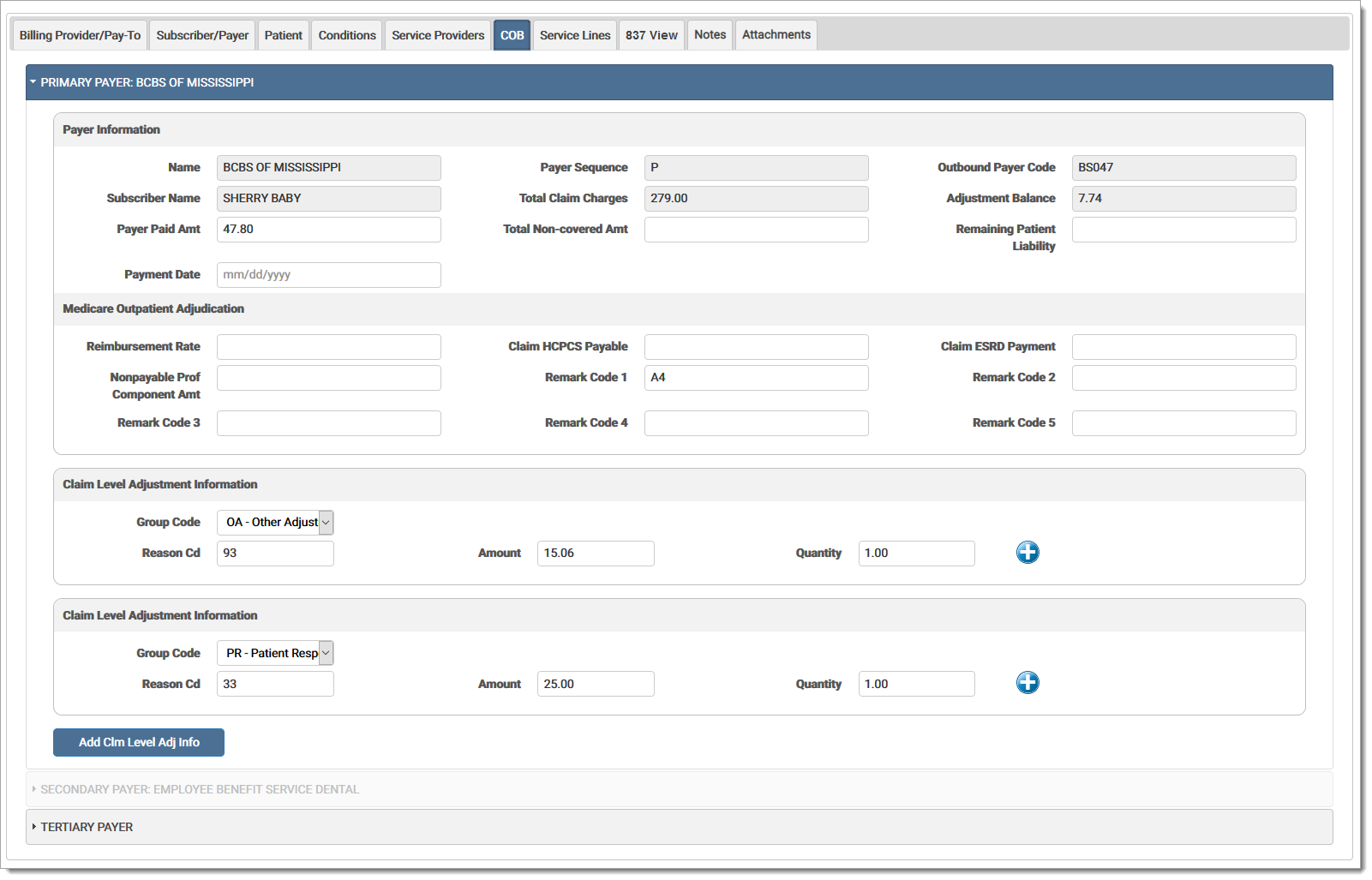Switch to the Billing Provider/Pay-To tab
Viewport: 1372px width, 880px height.
(80, 35)
